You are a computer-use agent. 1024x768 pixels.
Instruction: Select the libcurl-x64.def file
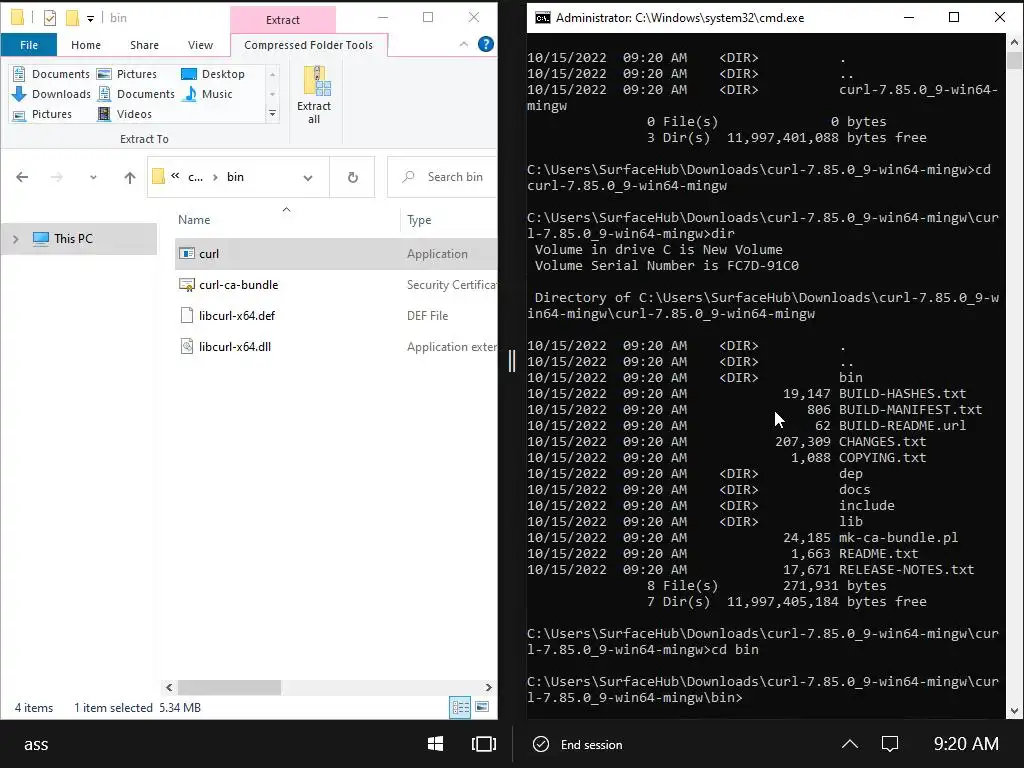236,315
